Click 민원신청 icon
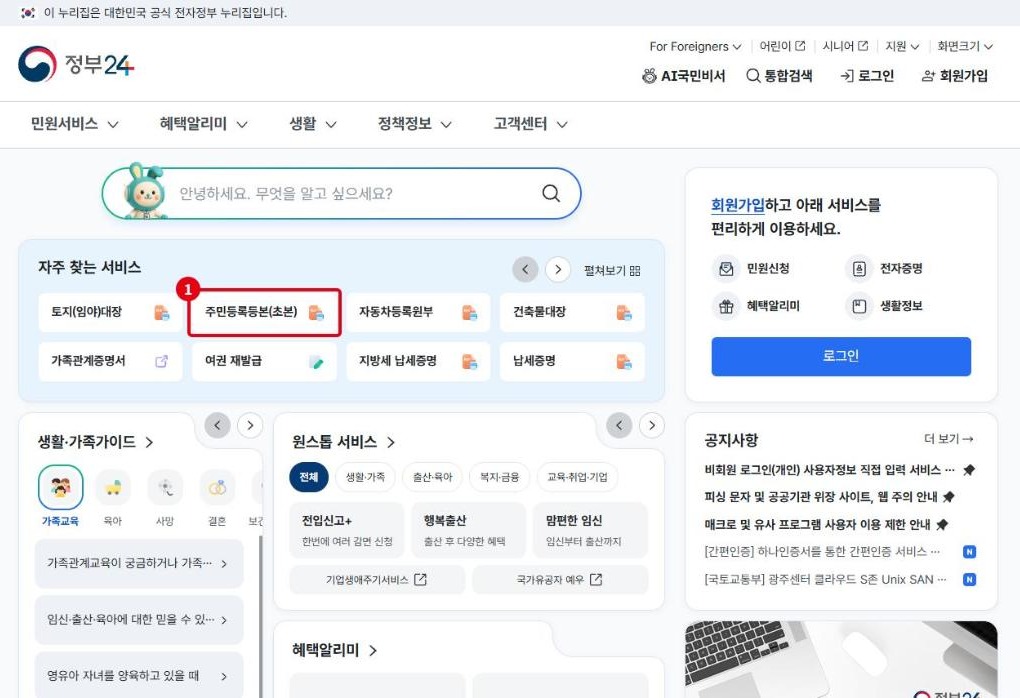This screenshot has height=698, width=1020. pyautogui.click(x=726, y=269)
